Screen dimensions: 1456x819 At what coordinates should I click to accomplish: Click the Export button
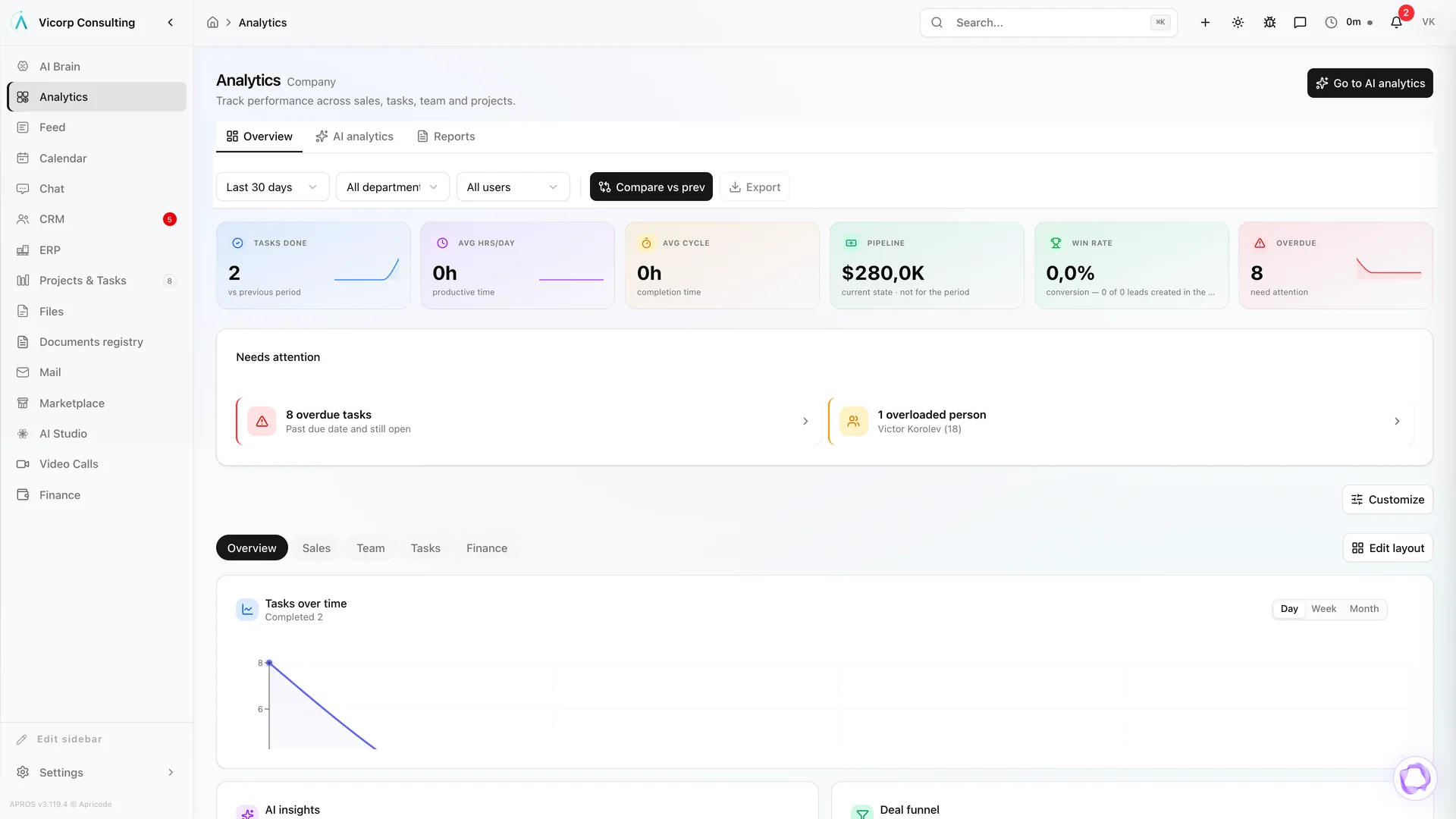pyautogui.click(x=755, y=187)
